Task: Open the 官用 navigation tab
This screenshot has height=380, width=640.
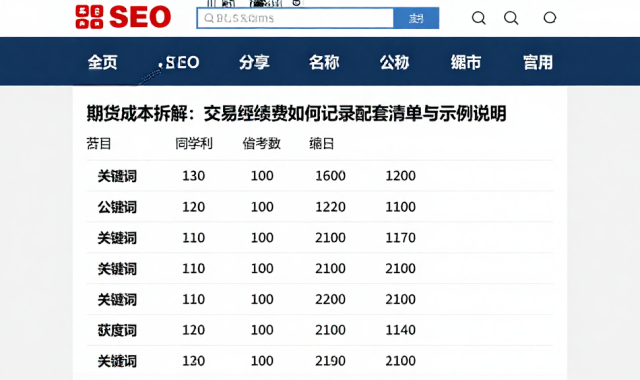Action: pos(538,62)
